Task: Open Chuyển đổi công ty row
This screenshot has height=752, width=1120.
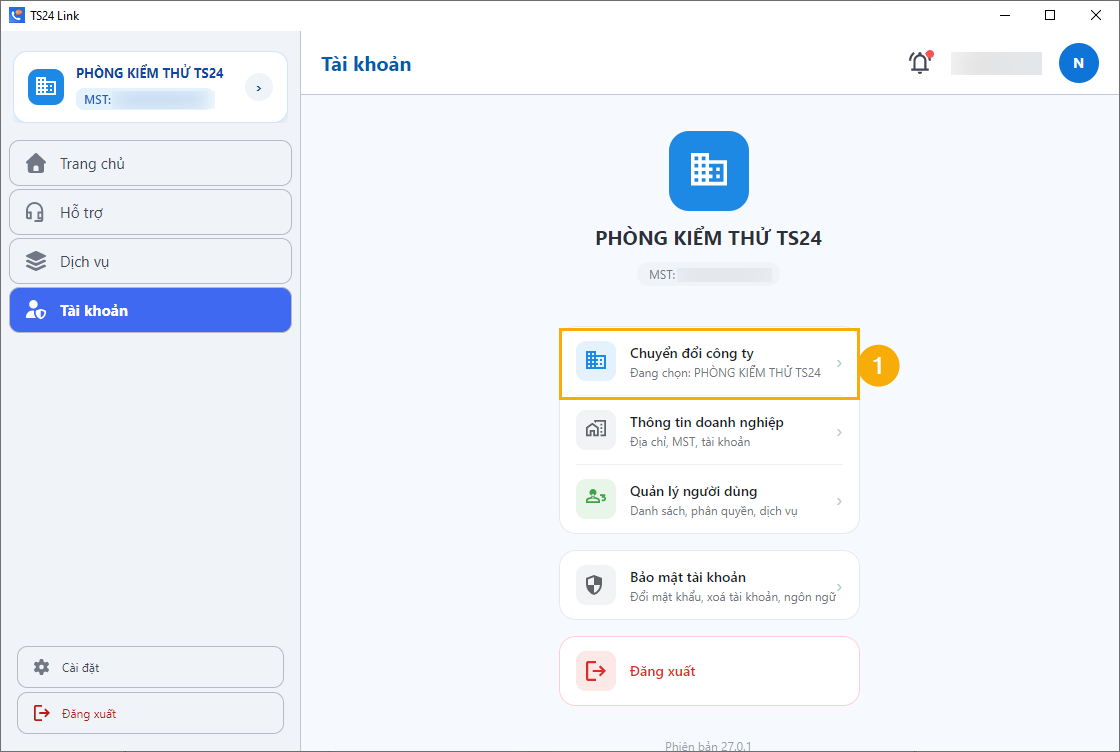Action: tap(709, 364)
